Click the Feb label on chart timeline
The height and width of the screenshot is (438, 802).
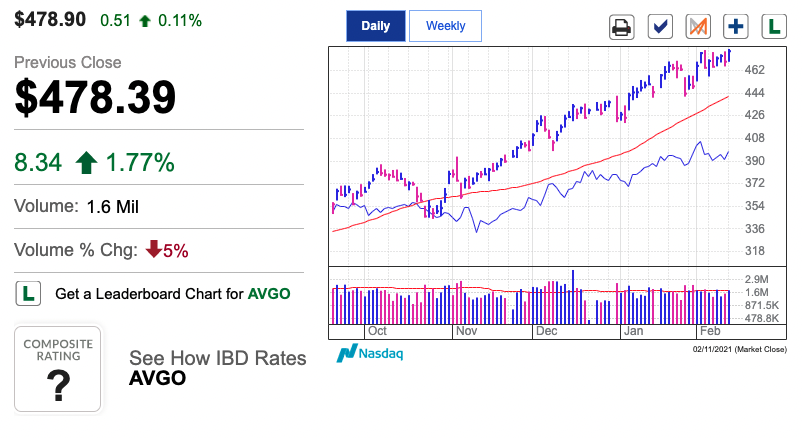710,331
